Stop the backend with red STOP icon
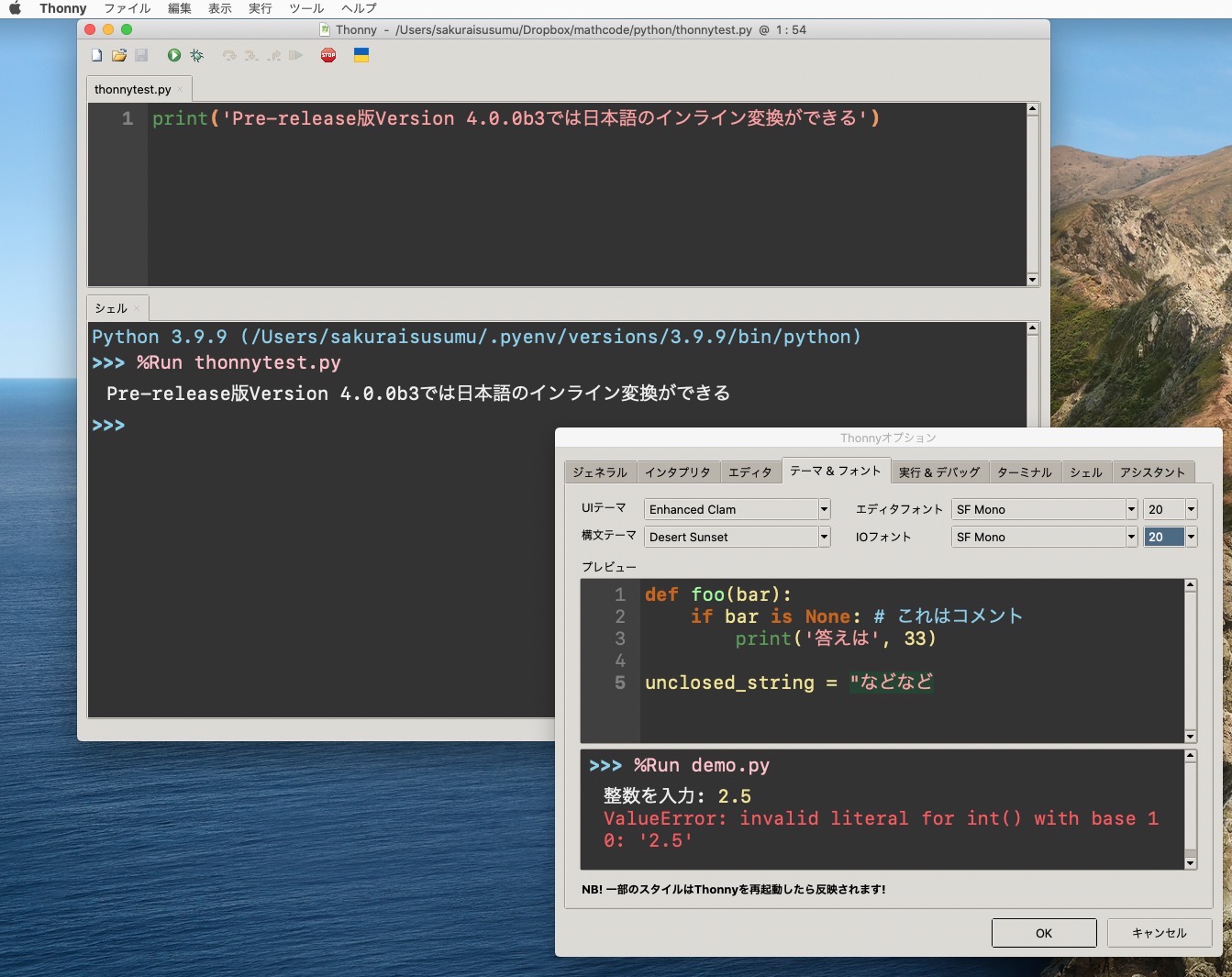Image resolution: width=1232 pixels, height=977 pixels. pyautogui.click(x=328, y=56)
